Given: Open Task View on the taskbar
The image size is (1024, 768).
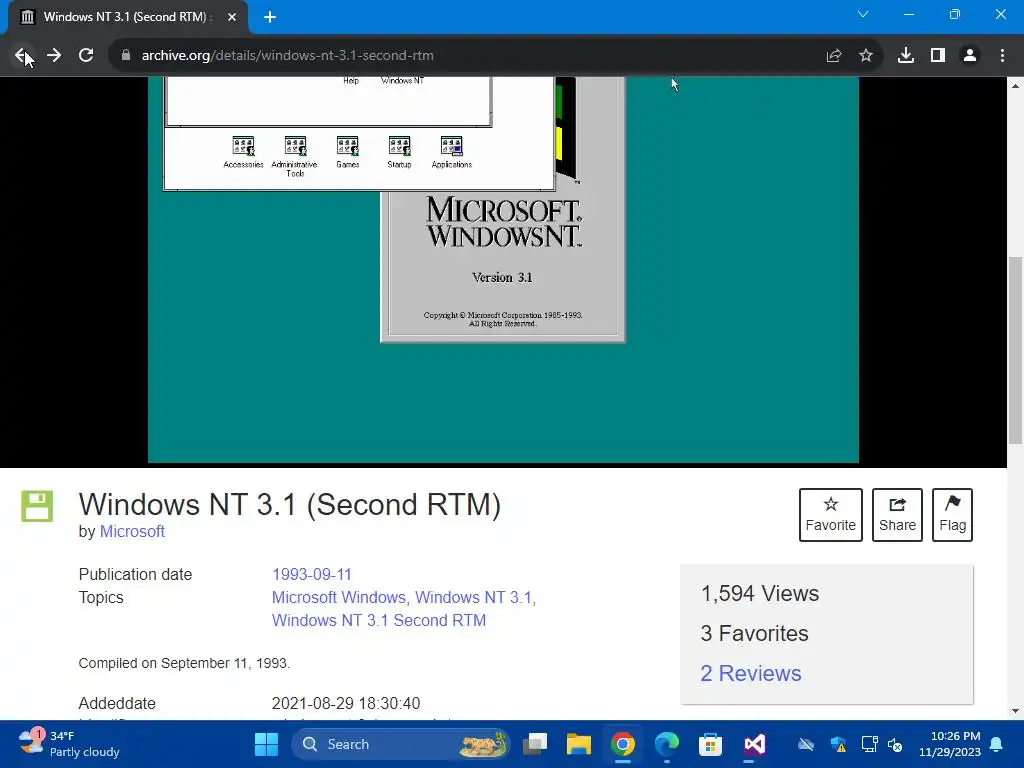Looking at the screenshot, I should click(x=536, y=744).
